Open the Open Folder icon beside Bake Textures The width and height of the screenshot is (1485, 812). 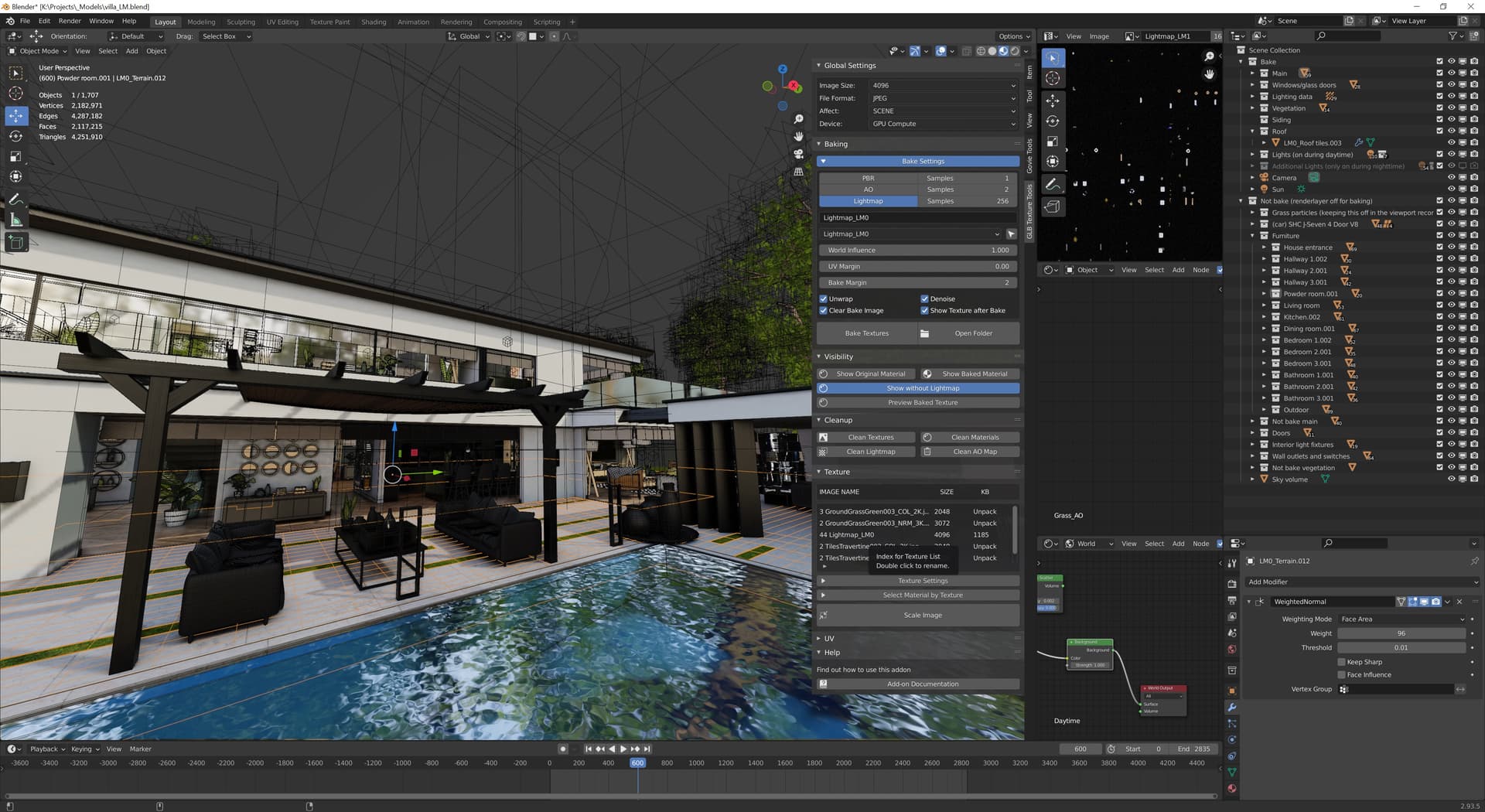pos(924,333)
